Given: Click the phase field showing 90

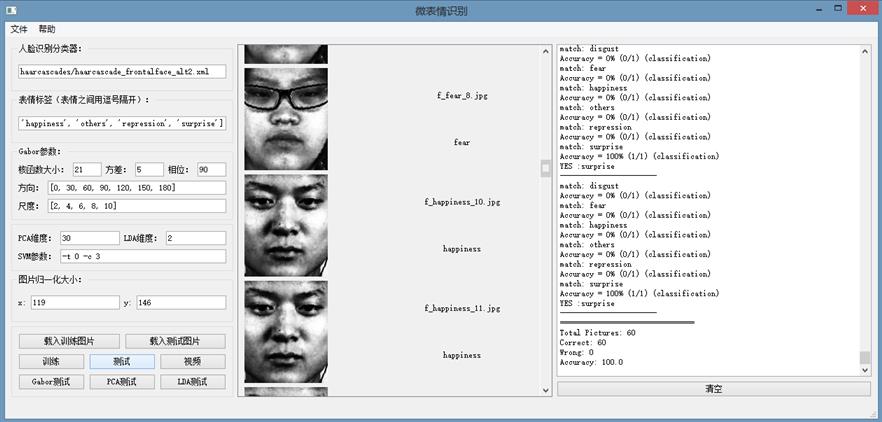Looking at the screenshot, I should point(212,169).
